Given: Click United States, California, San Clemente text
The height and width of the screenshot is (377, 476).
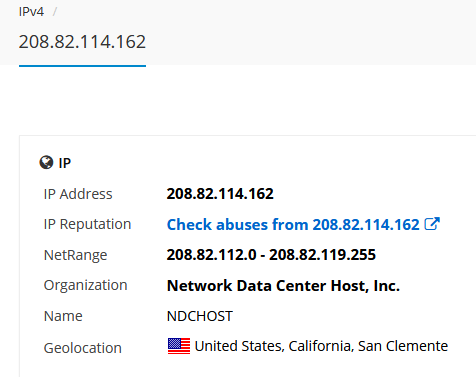Looking at the screenshot, I should pyautogui.click(x=321, y=346).
